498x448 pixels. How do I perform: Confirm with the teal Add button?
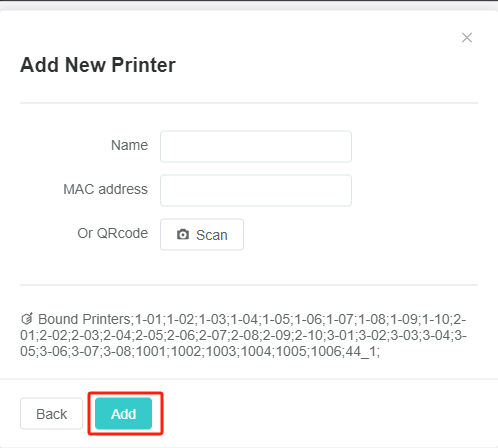tap(123, 414)
